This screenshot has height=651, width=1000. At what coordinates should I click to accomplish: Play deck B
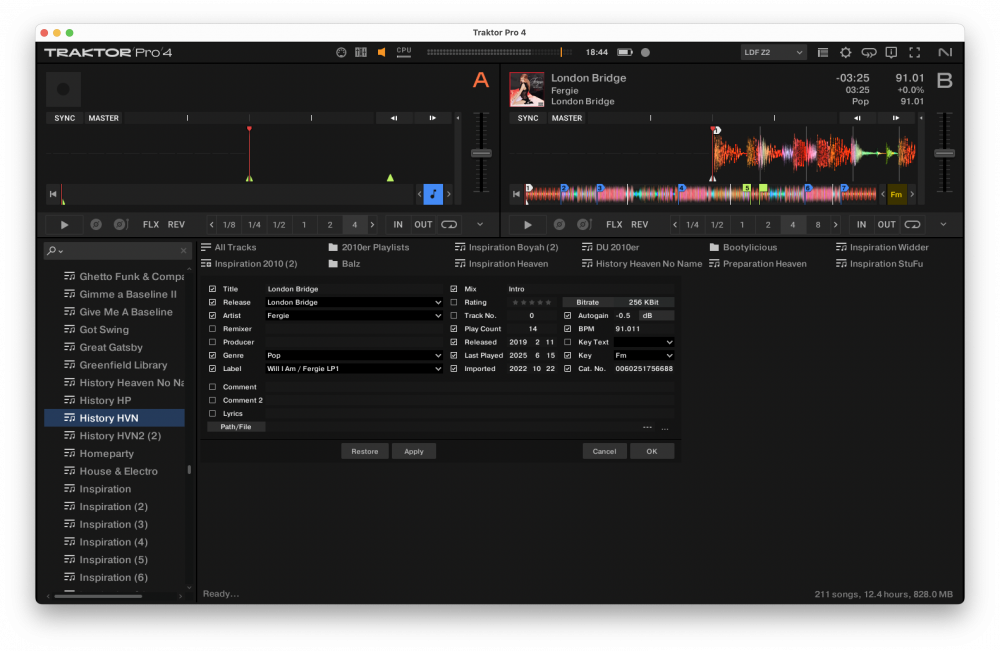[527, 224]
